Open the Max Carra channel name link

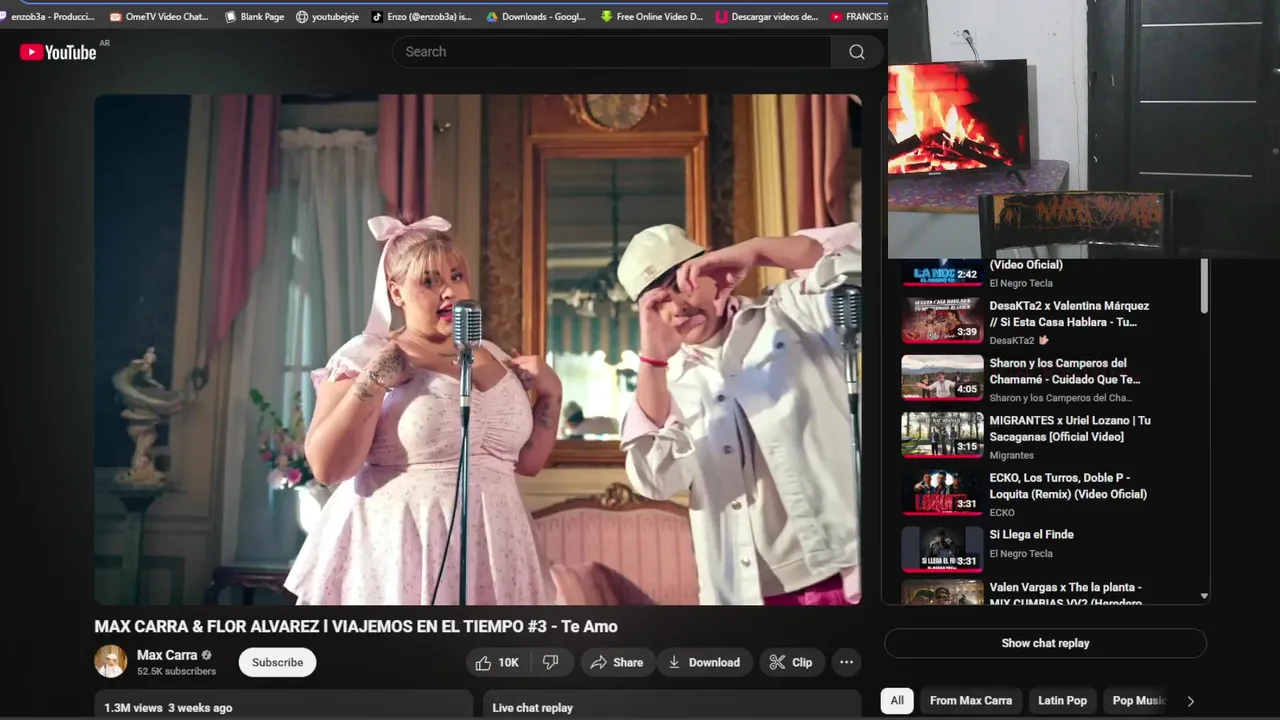click(167, 655)
